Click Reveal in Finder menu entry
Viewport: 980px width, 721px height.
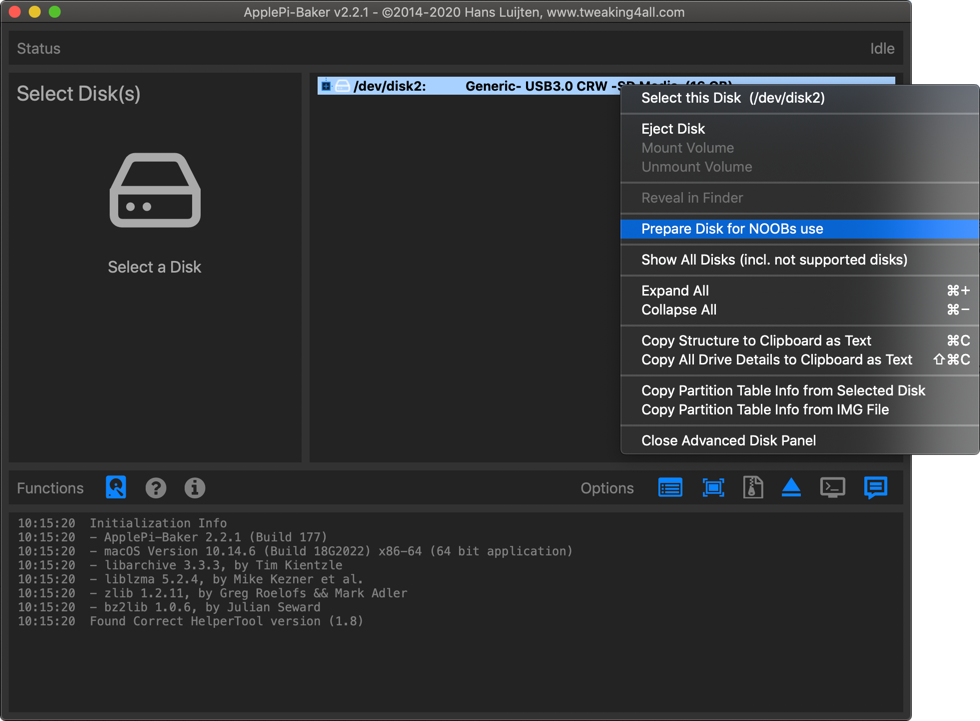click(x=799, y=198)
